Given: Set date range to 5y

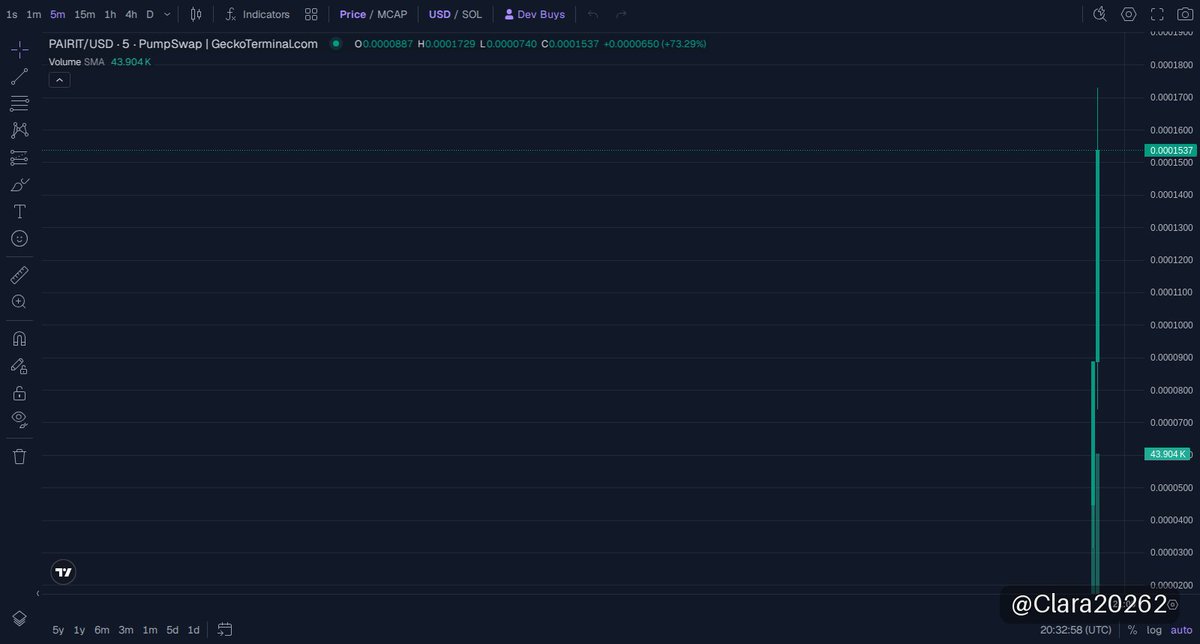Looking at the screenshot, I should click(x=58, y=630).
